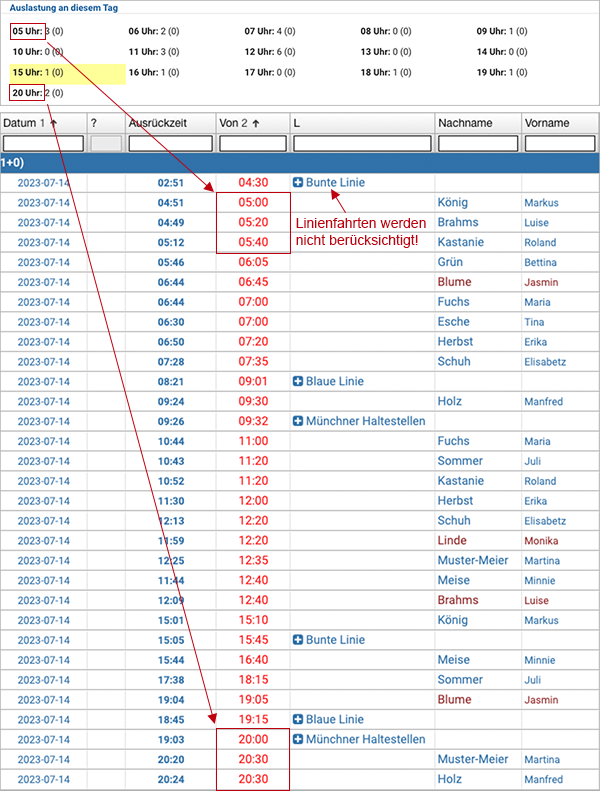Click the question mark column header

click(106, 123)
